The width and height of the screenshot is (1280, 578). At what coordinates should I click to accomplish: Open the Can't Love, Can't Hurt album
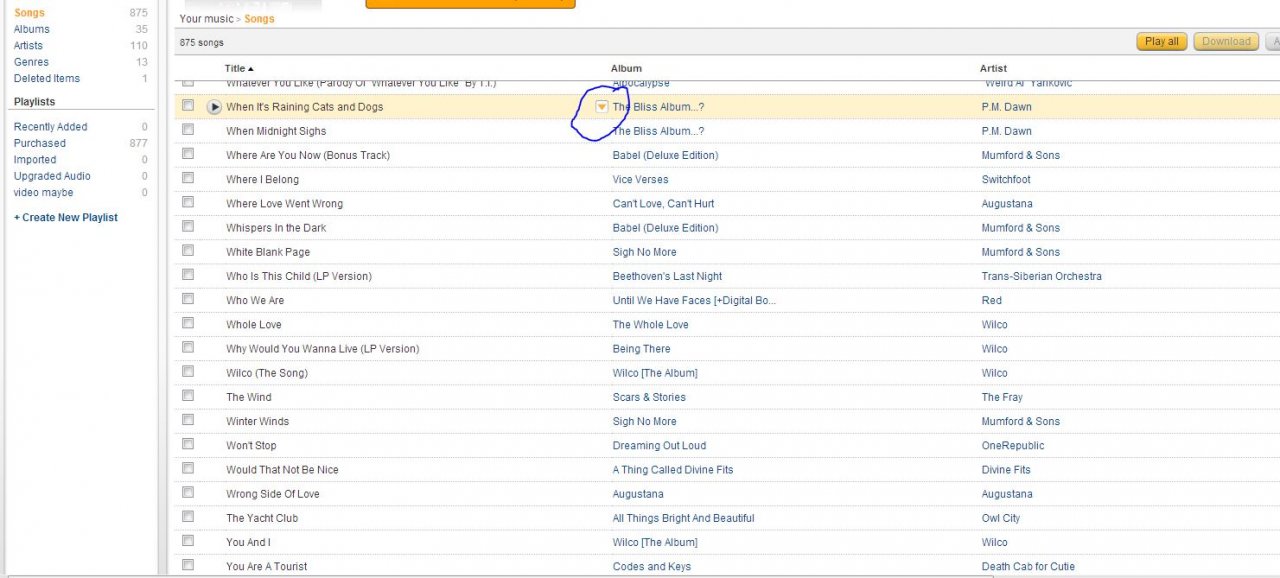coord(663,204)
